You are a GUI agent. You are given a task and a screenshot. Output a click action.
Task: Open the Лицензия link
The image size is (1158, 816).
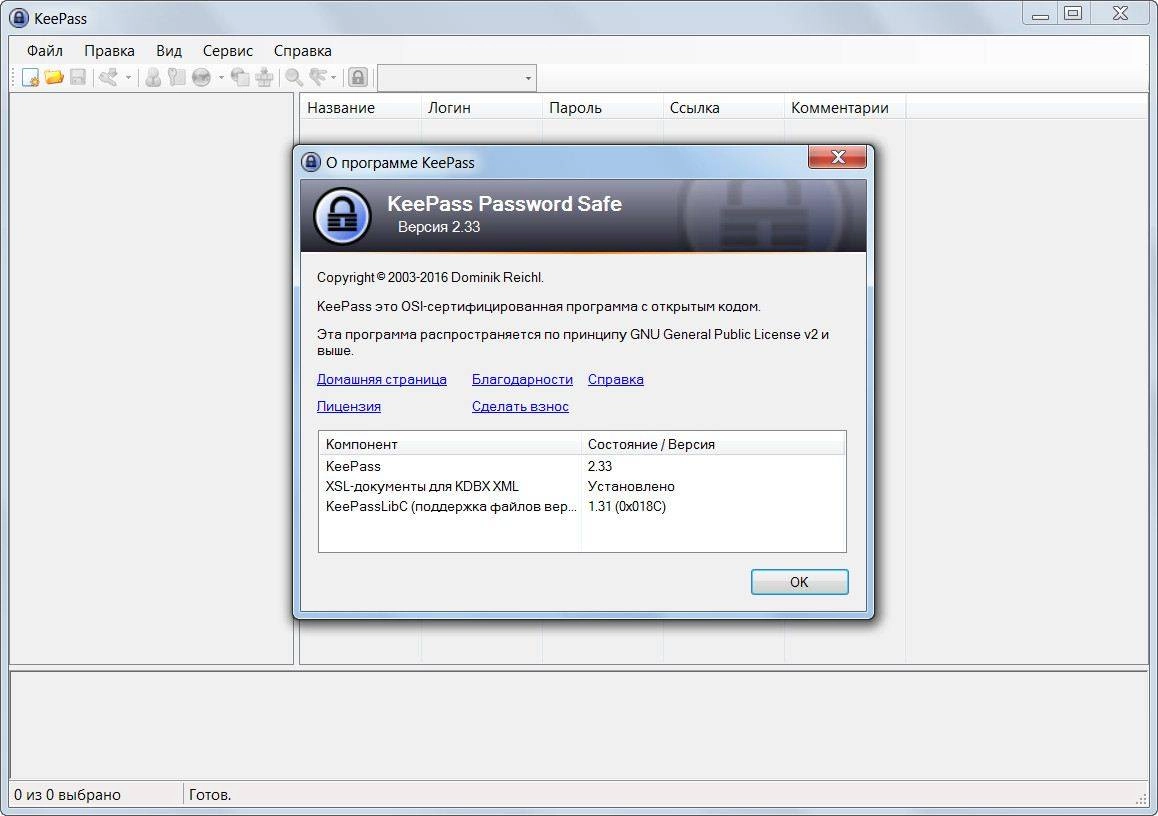[x=349, y=406]
